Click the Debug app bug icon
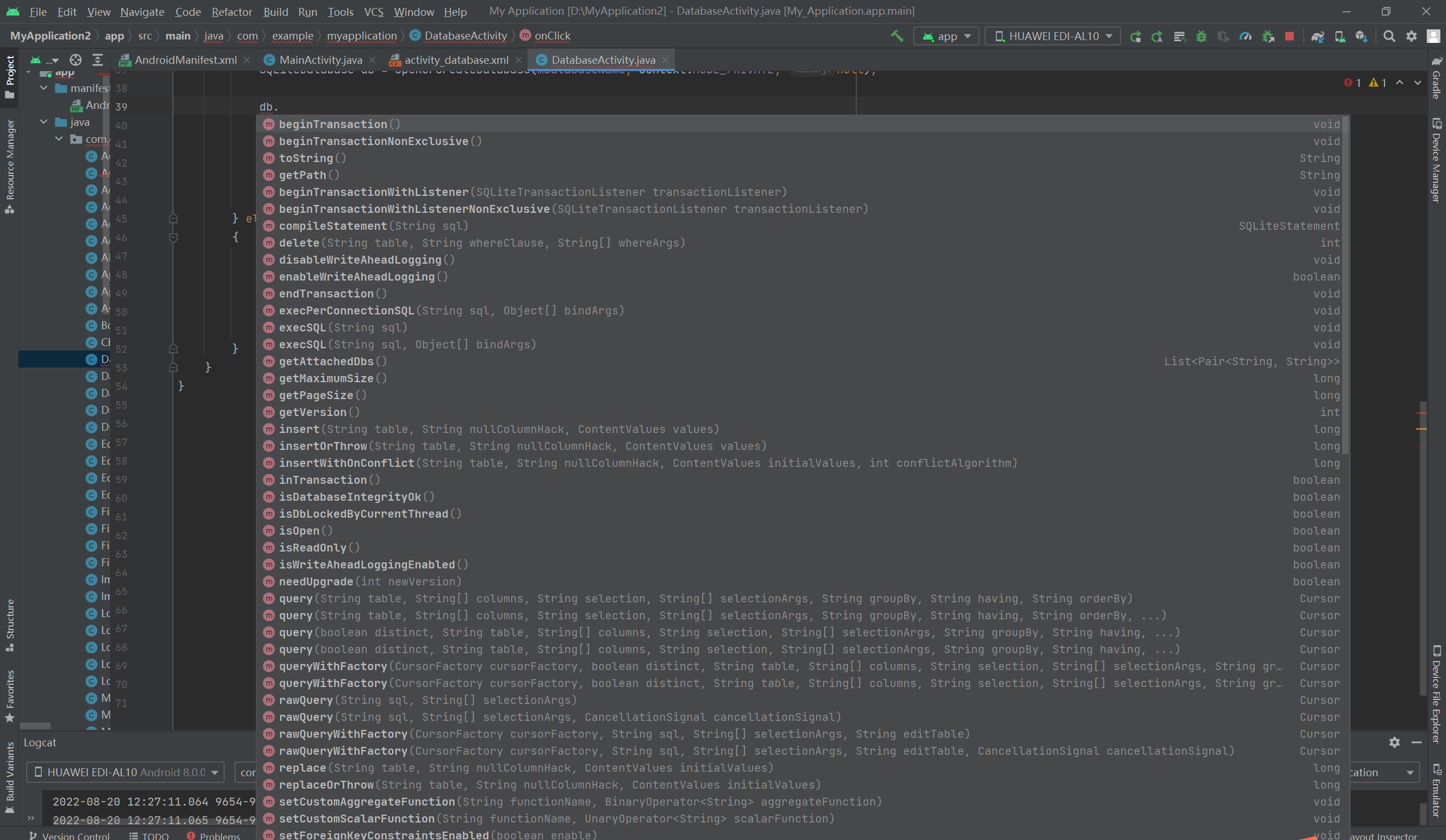Image resolution: width=1446 pixels, height=840 pixels. click(x=1201, y=36)
